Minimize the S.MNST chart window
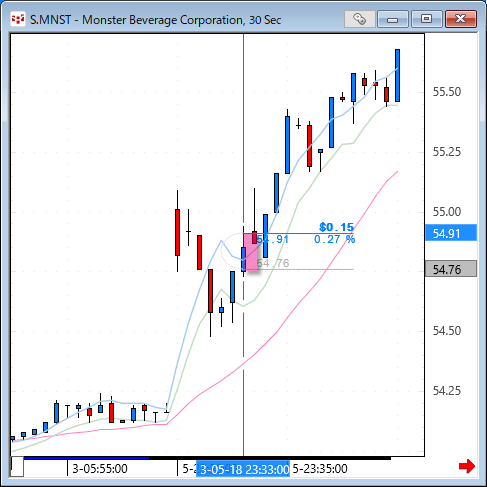The image size is (487, 487). click(393, 19)
